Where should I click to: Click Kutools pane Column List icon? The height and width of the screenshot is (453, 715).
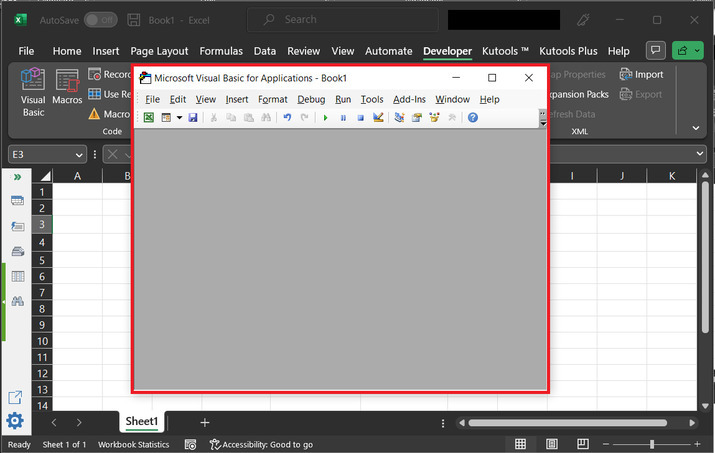click(17, 276)
